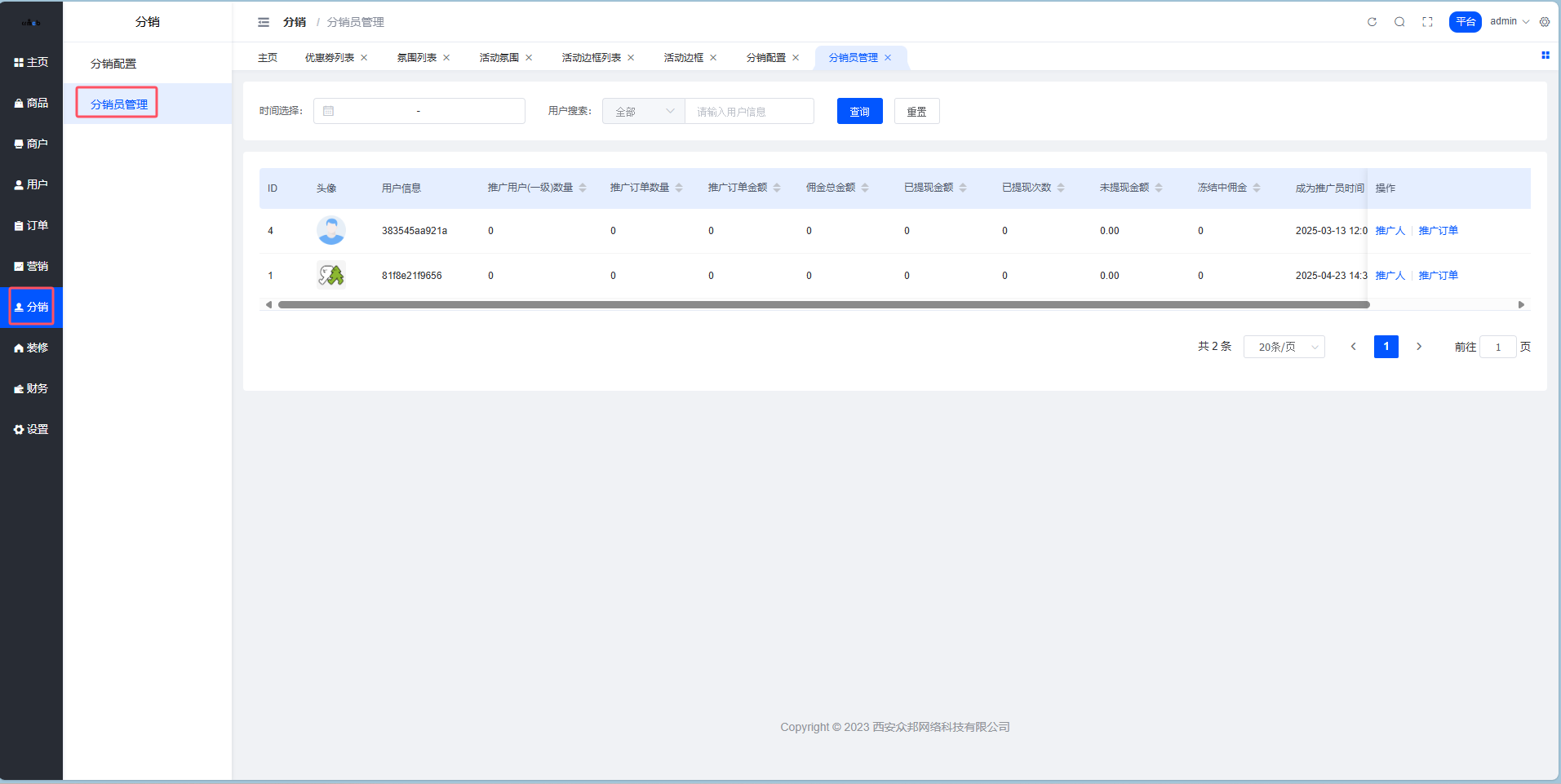This screenshot has height=784, width=1561.
Task: Open the search icon in header
Action: click(x=1399, y=22)
